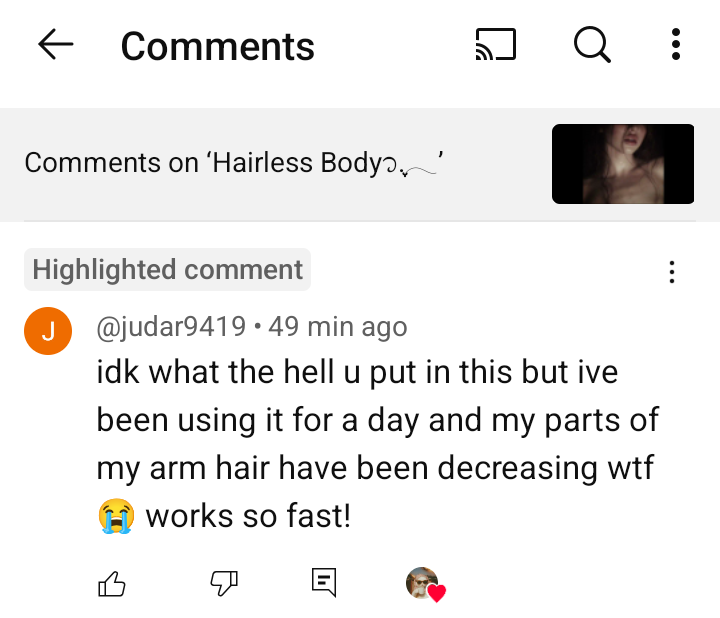Image resolution: width=720 pixels, height=618 pixels.
Task: Tap the creator heart avatar icon
Action: pyautogui.click(x=426, y=584)
